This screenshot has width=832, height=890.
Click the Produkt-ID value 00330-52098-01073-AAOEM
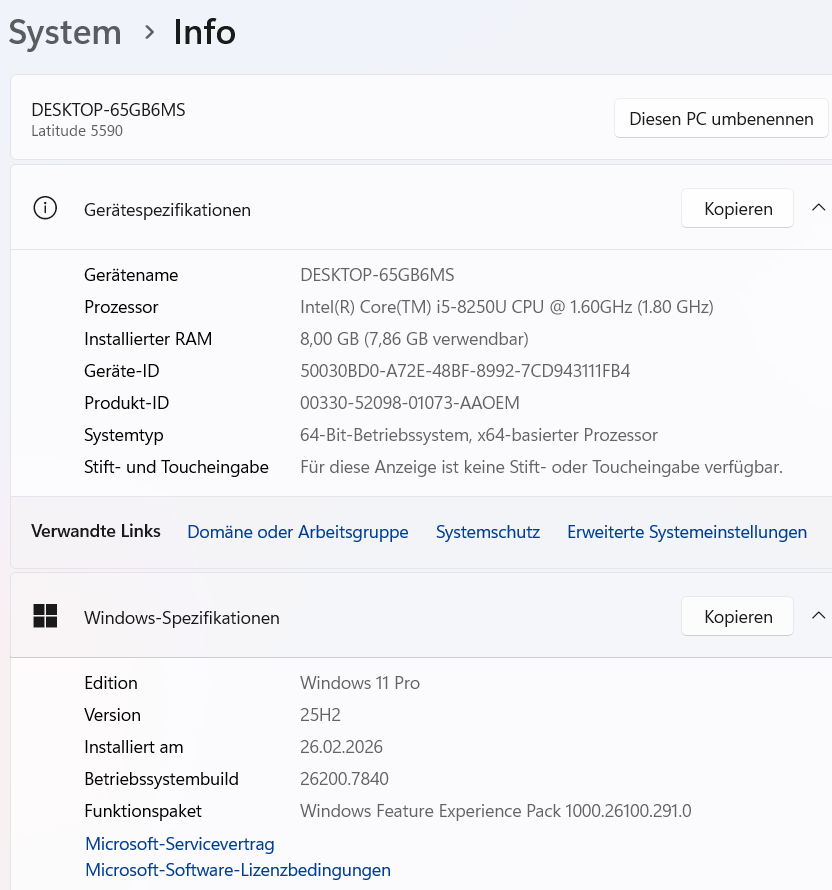[x=409, y=403]
